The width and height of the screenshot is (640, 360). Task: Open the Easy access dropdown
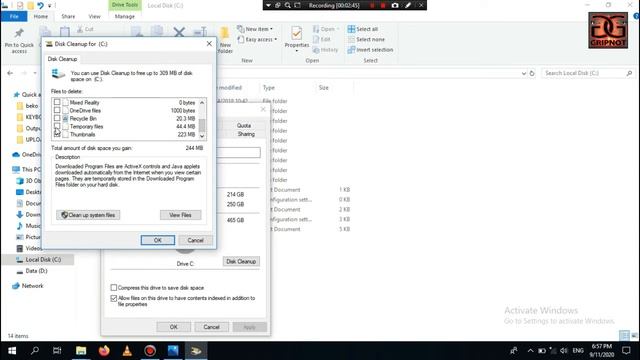[257, 40]
